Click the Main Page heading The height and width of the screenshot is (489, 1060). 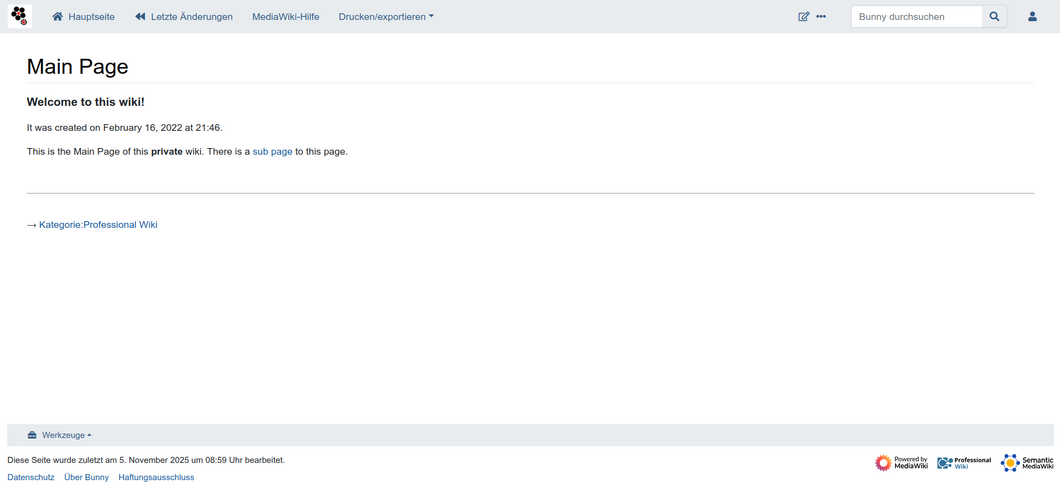point(77,67)
